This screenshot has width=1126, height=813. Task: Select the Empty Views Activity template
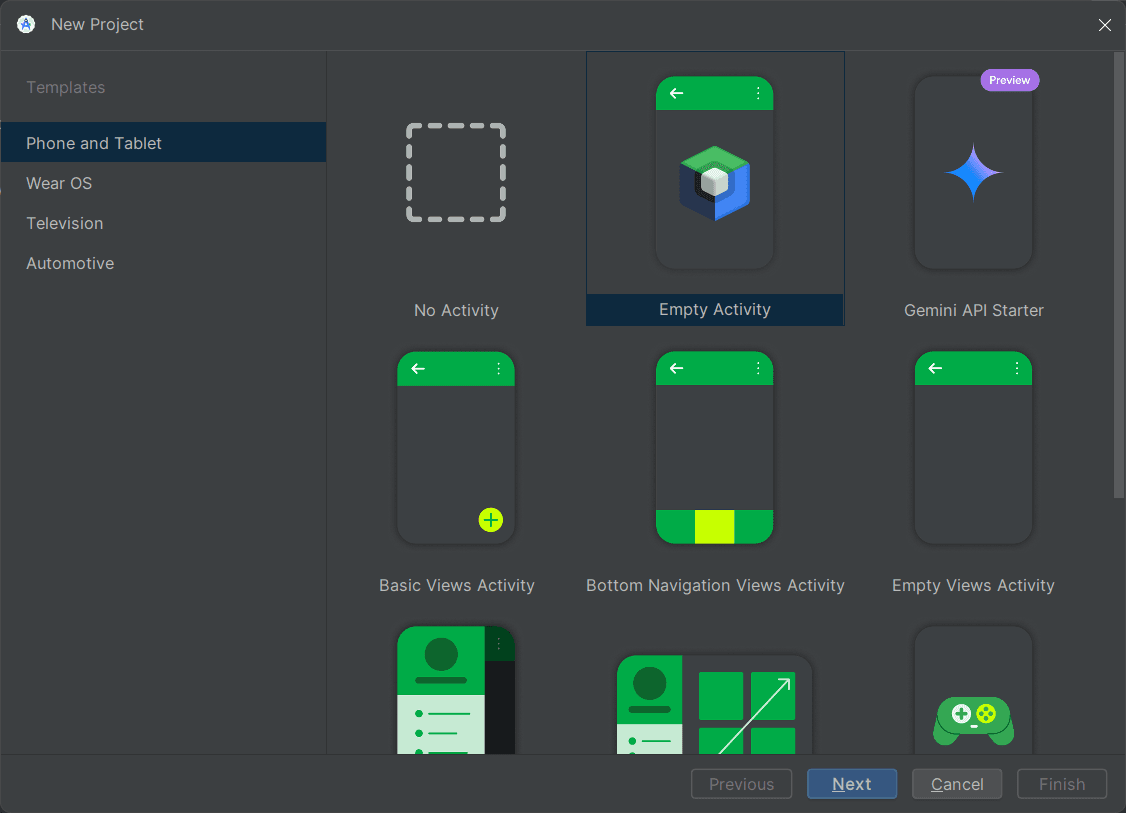click(973, 448)
